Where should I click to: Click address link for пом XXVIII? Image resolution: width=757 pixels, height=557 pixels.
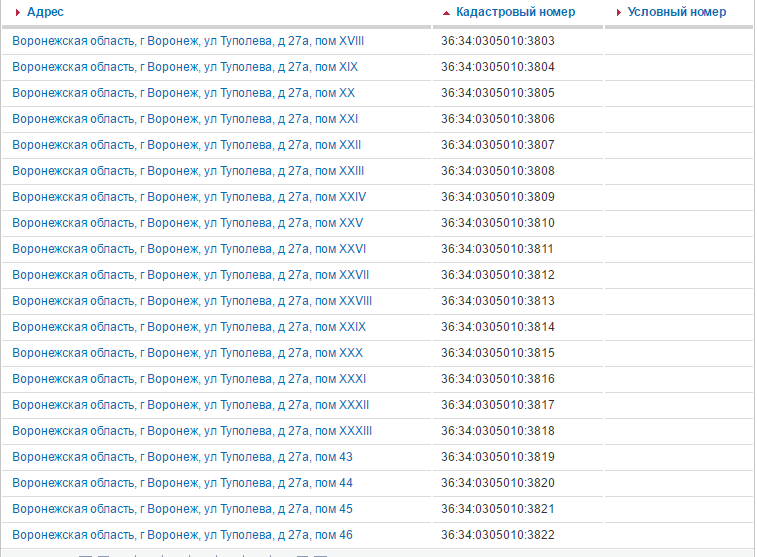point(192,301)
